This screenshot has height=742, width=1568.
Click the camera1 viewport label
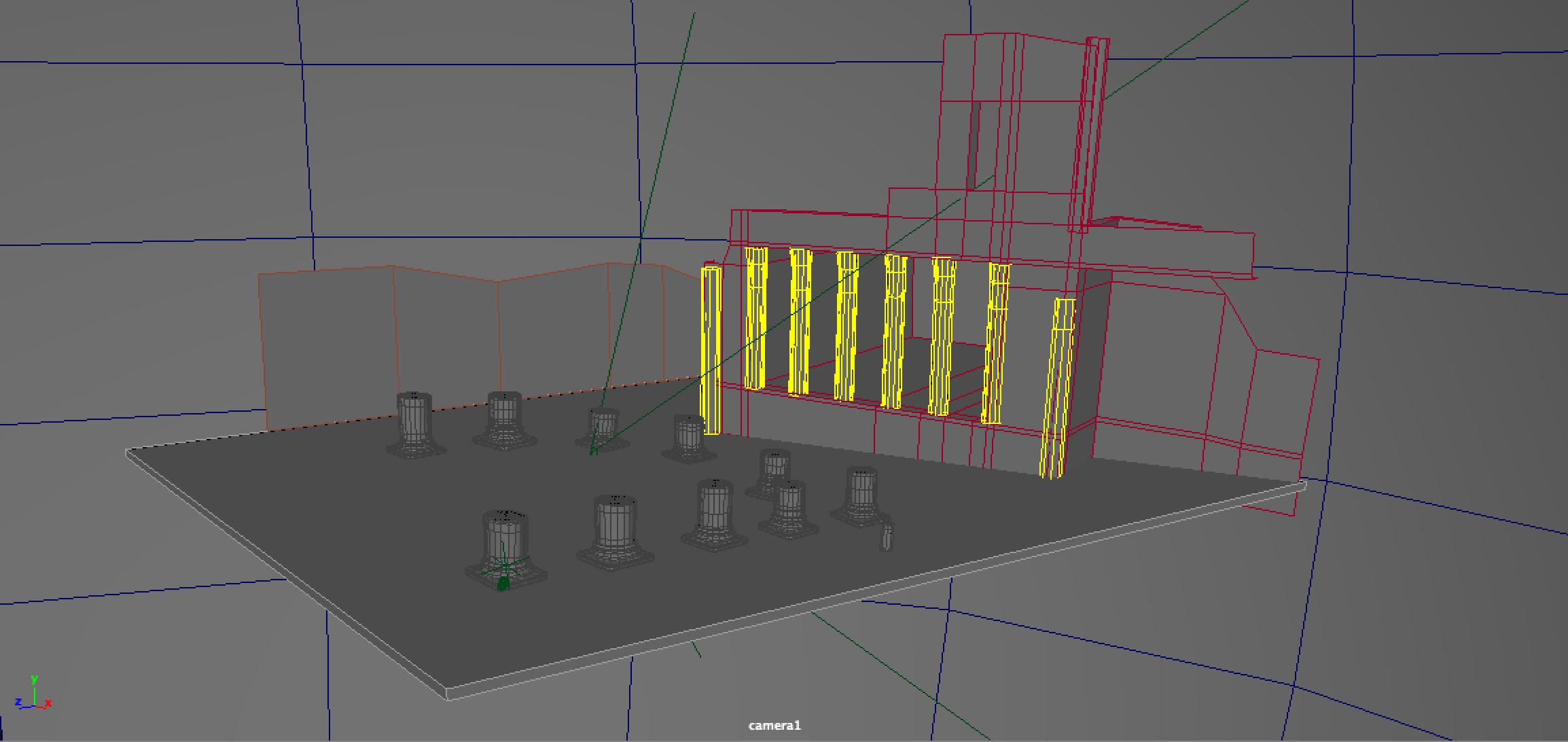[774, 726]
